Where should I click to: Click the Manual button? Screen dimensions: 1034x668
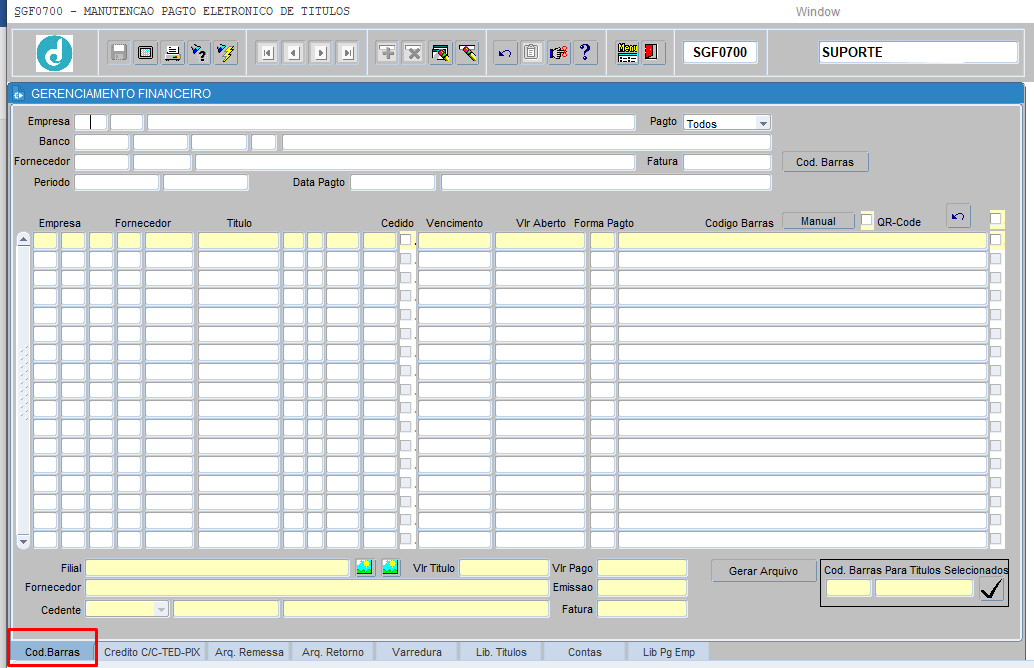pyautogui.click(x=818, y=221)
